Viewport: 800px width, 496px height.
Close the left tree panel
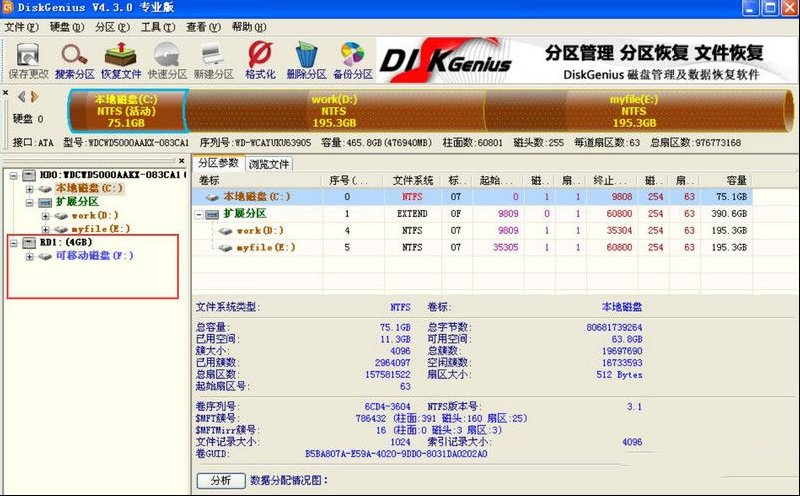[182, 161]
